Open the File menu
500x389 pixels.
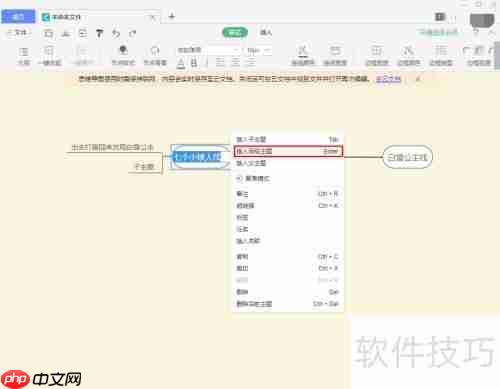[x=18, y=33]
